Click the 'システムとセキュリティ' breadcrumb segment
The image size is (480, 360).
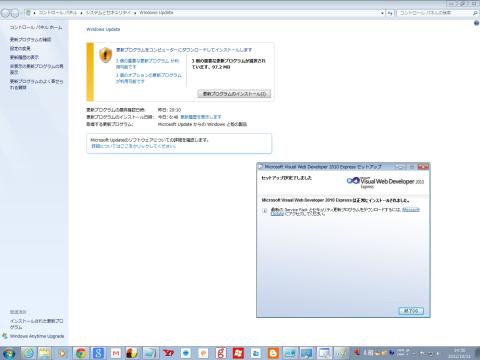[108, 12]
